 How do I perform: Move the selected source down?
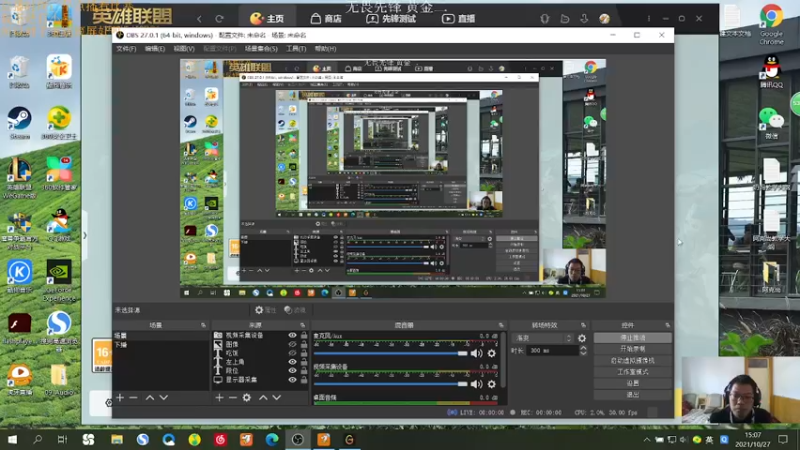click(277, 397)
